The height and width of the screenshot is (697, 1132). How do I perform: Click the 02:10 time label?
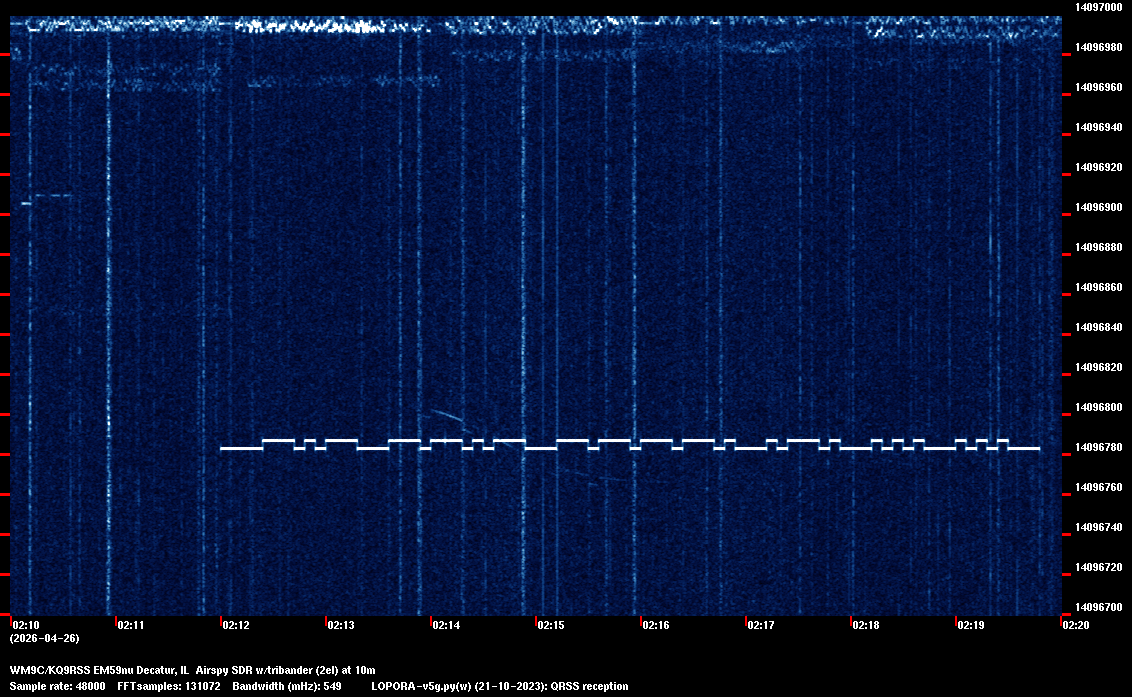tap(26, 625)
